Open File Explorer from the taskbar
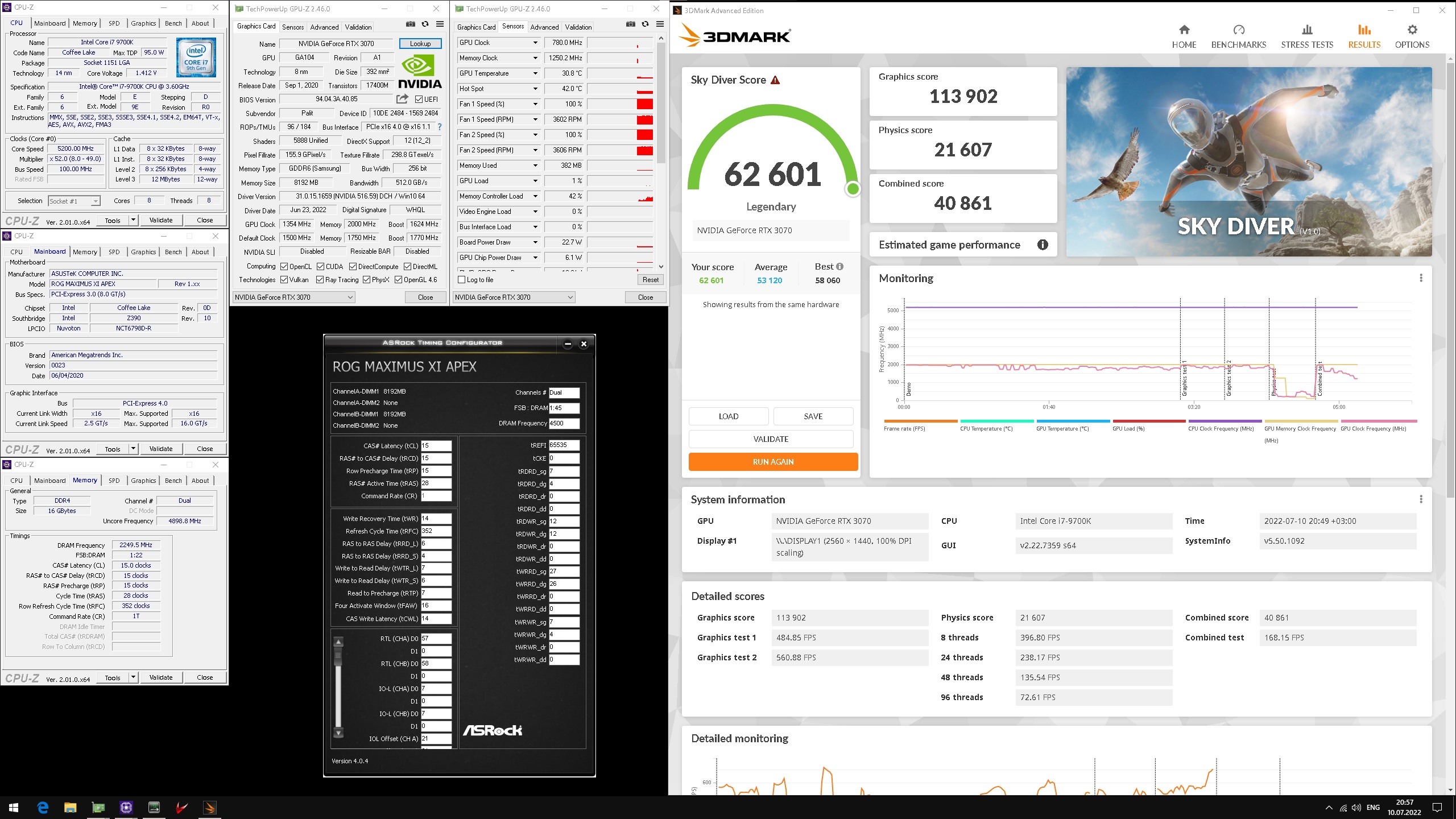This screenshot has height=819, width=1456. [x=70, y=808]
